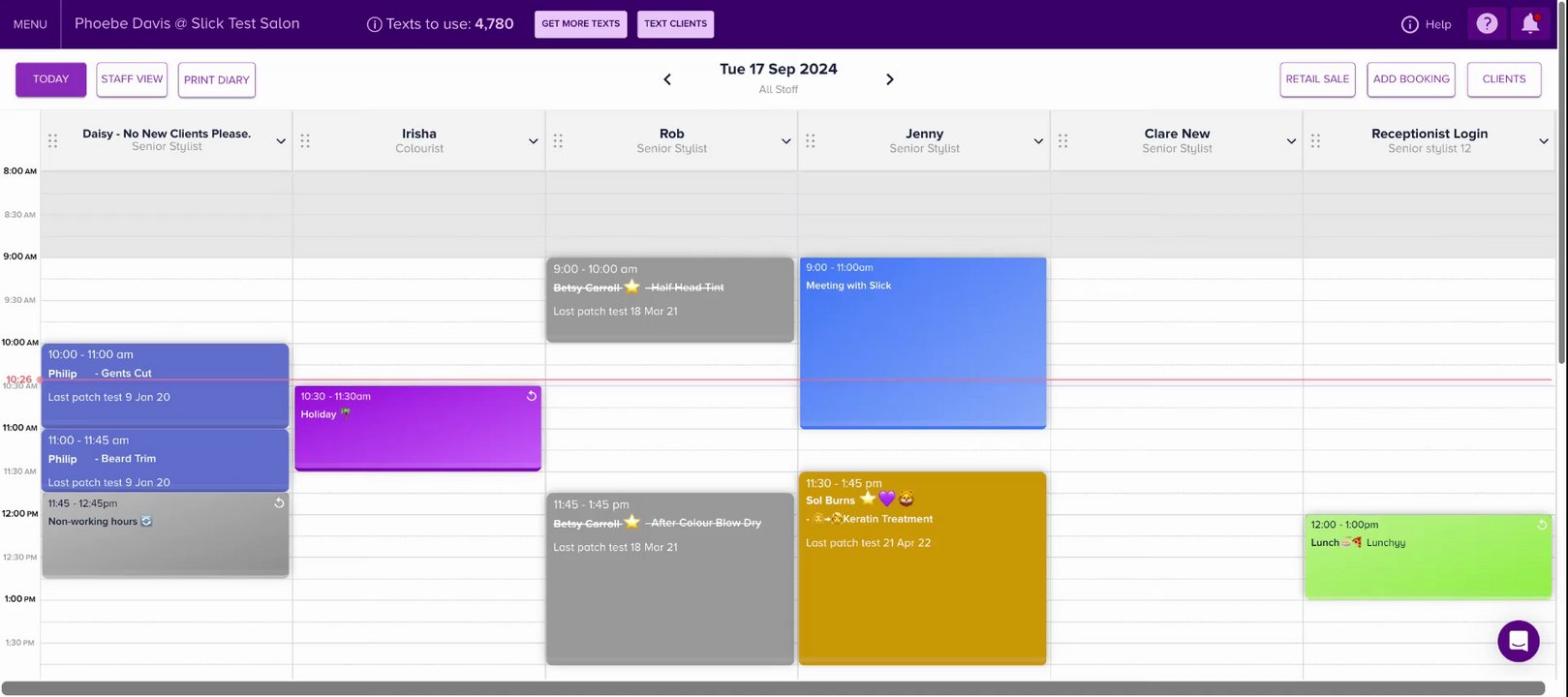This screenshot has height=697, width=1568.
Task: Expand Daisy's column dropdown arrow
Action: click(281, 141)
